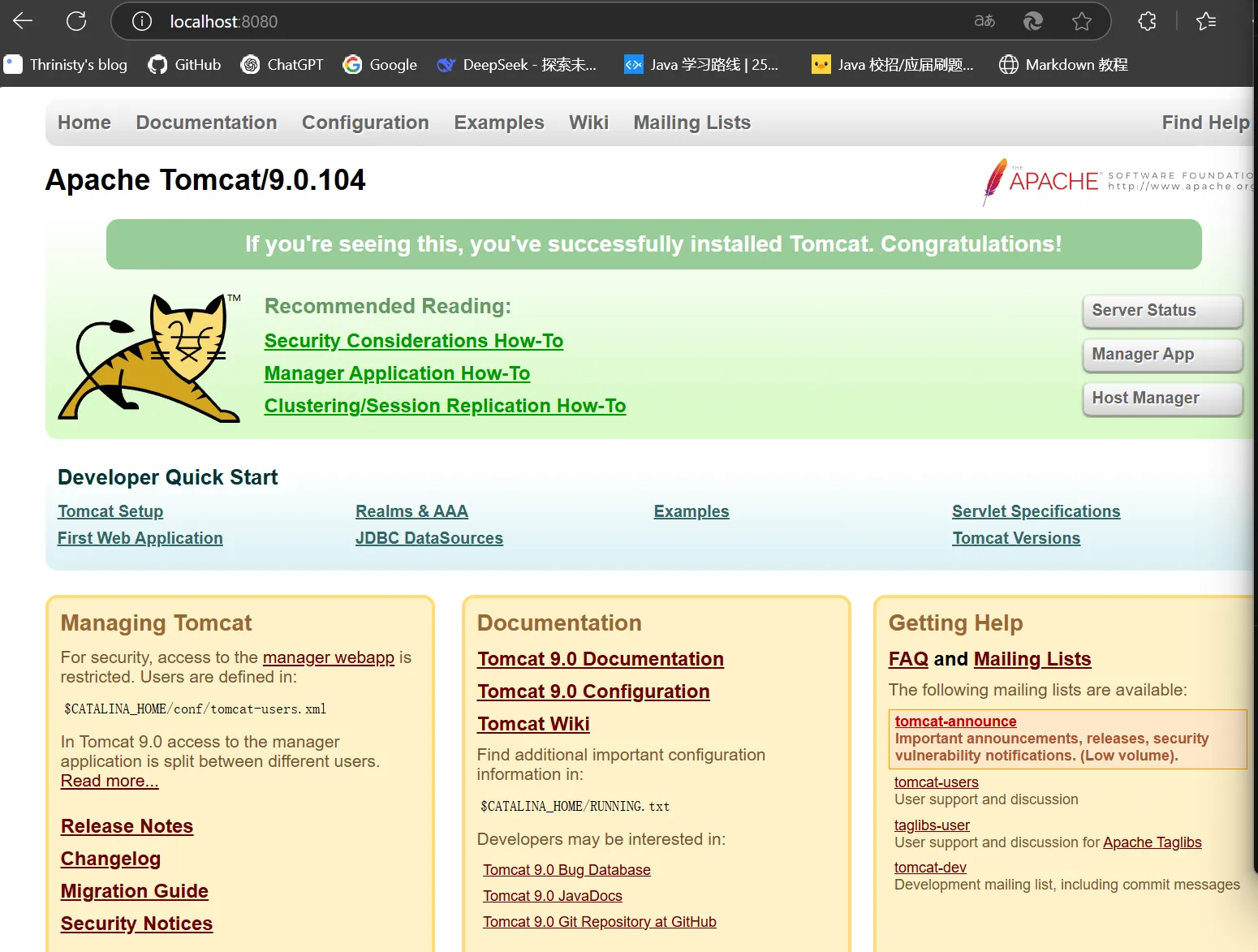Image resolution: width=1258 pixels, height=952 pixels.
Task: Reload the page with refresh icon
Action: 76,21
